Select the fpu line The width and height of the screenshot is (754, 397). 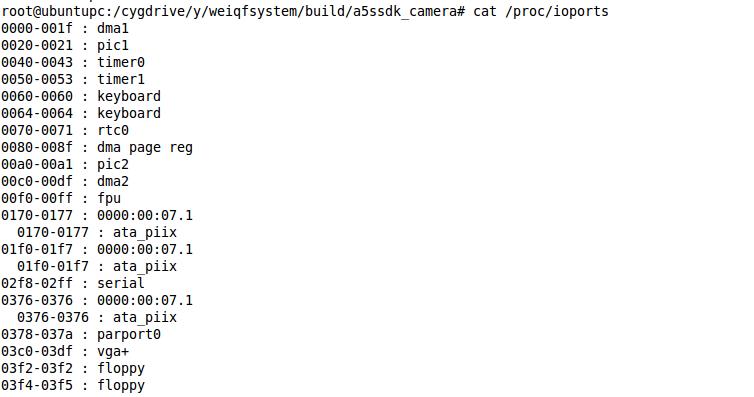tap(61, 198)
